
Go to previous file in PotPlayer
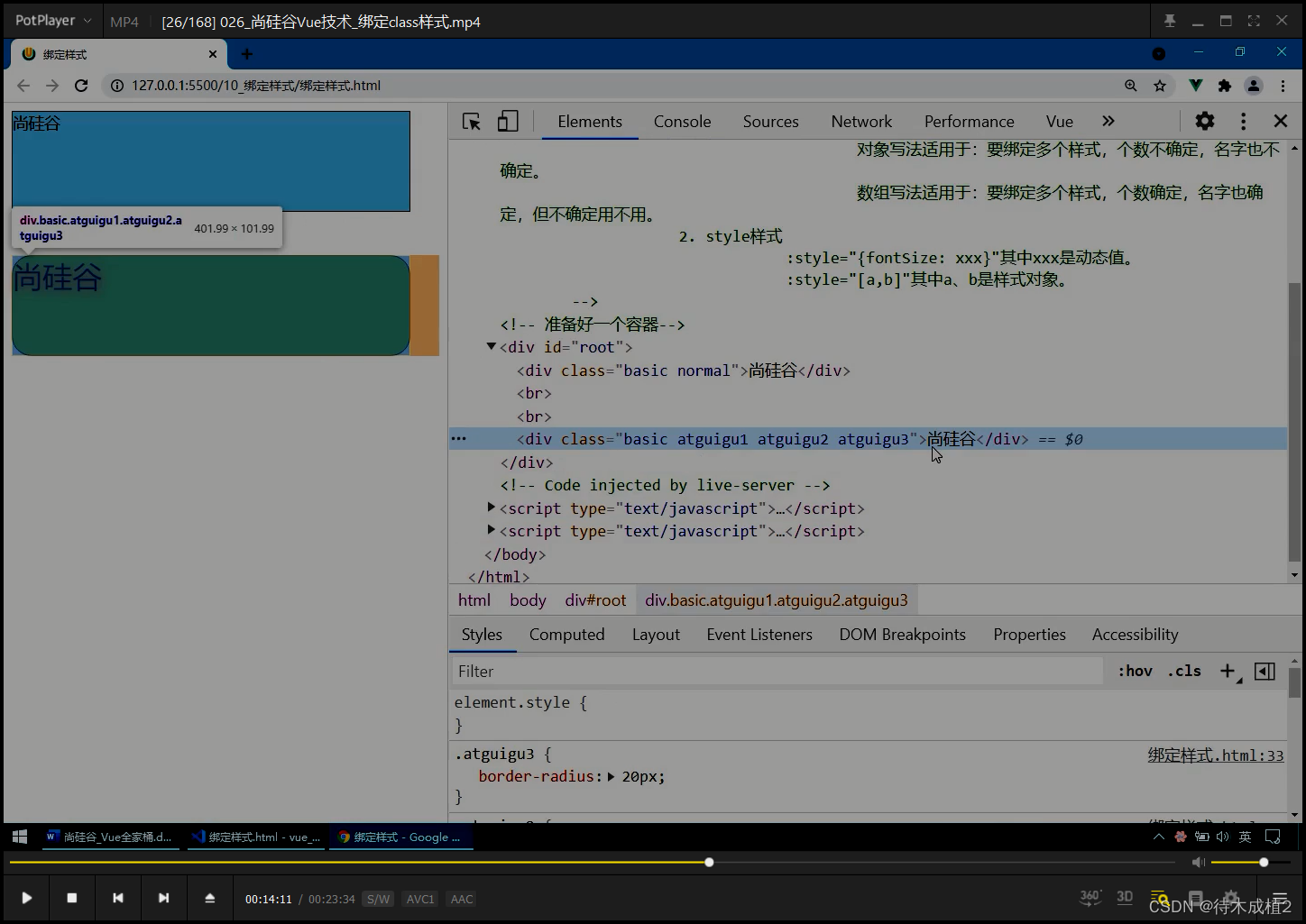[x=118, y=898]
